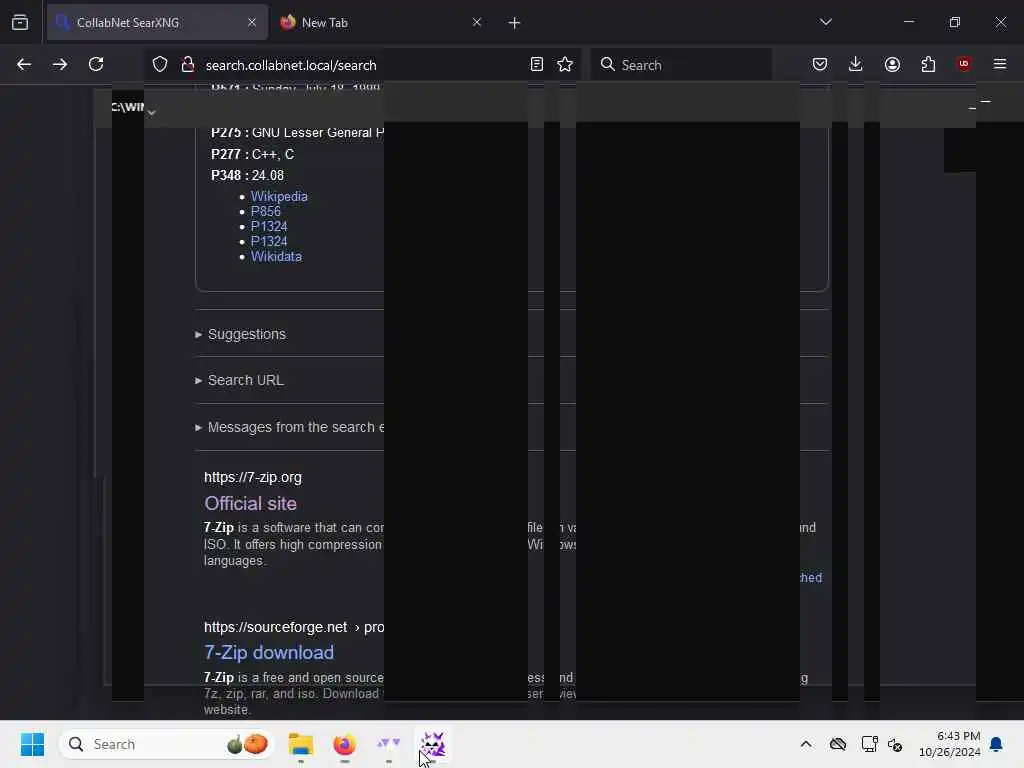
Task: Bookmark this page with the star
Action: pyautogui.click(x=565, y=64)
